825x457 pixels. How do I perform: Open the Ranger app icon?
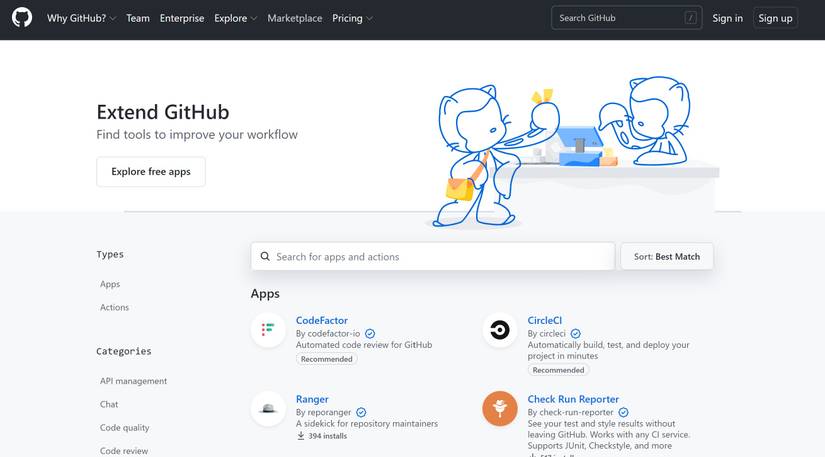point(268,408)
